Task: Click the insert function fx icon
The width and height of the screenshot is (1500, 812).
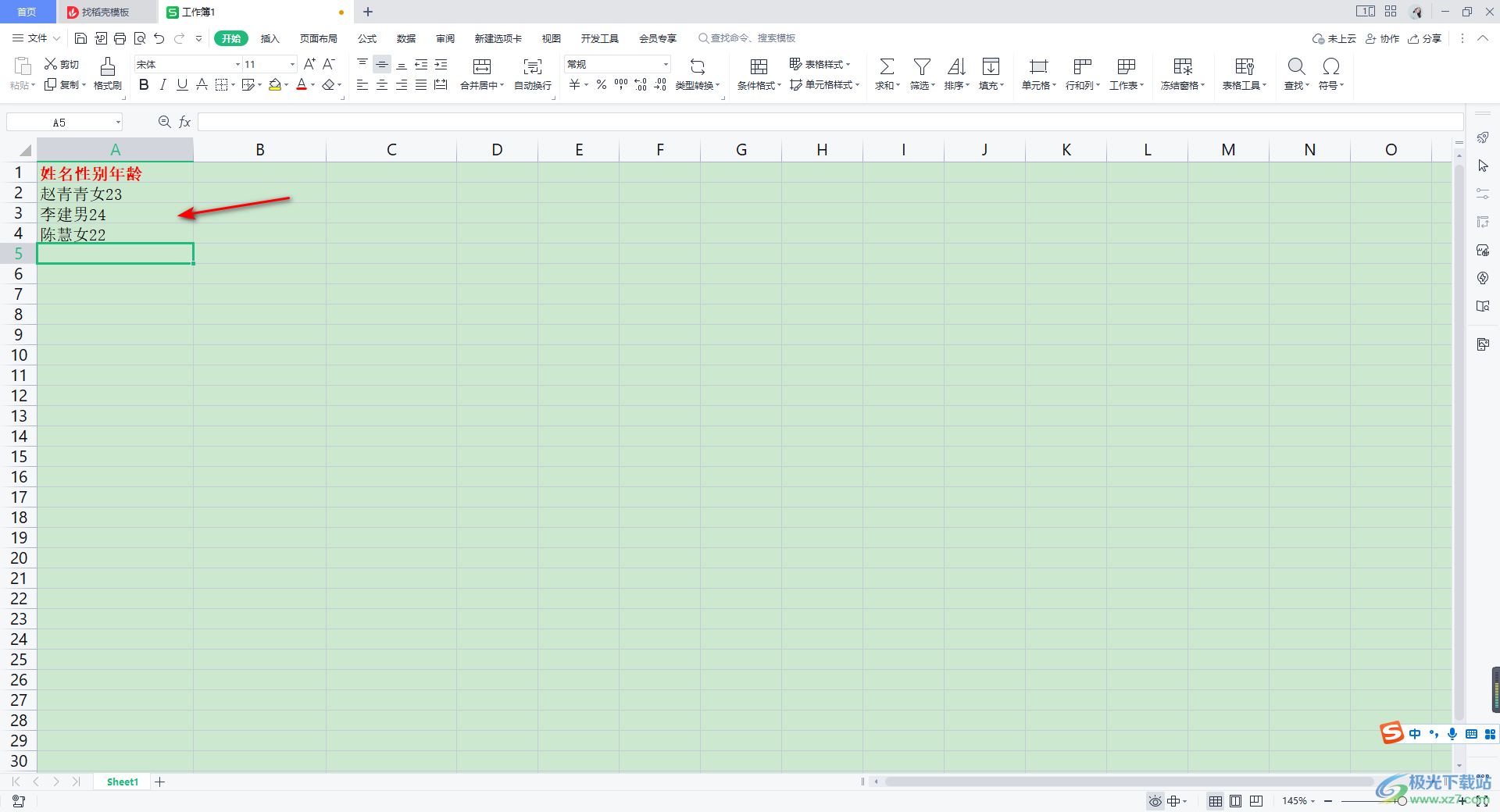Action: pos(184,122)
